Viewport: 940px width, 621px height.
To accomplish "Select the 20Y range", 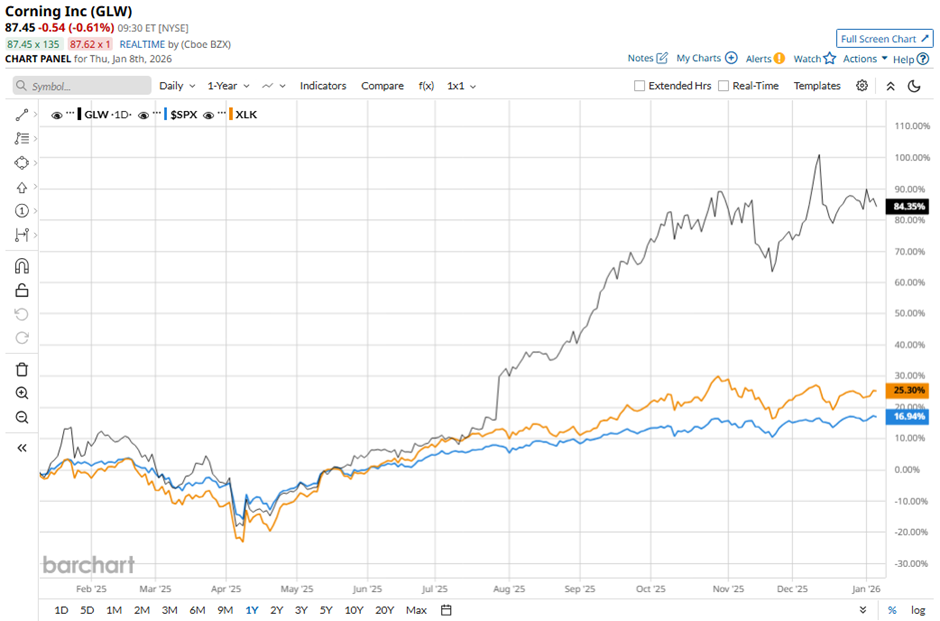I will coord(384,610).
